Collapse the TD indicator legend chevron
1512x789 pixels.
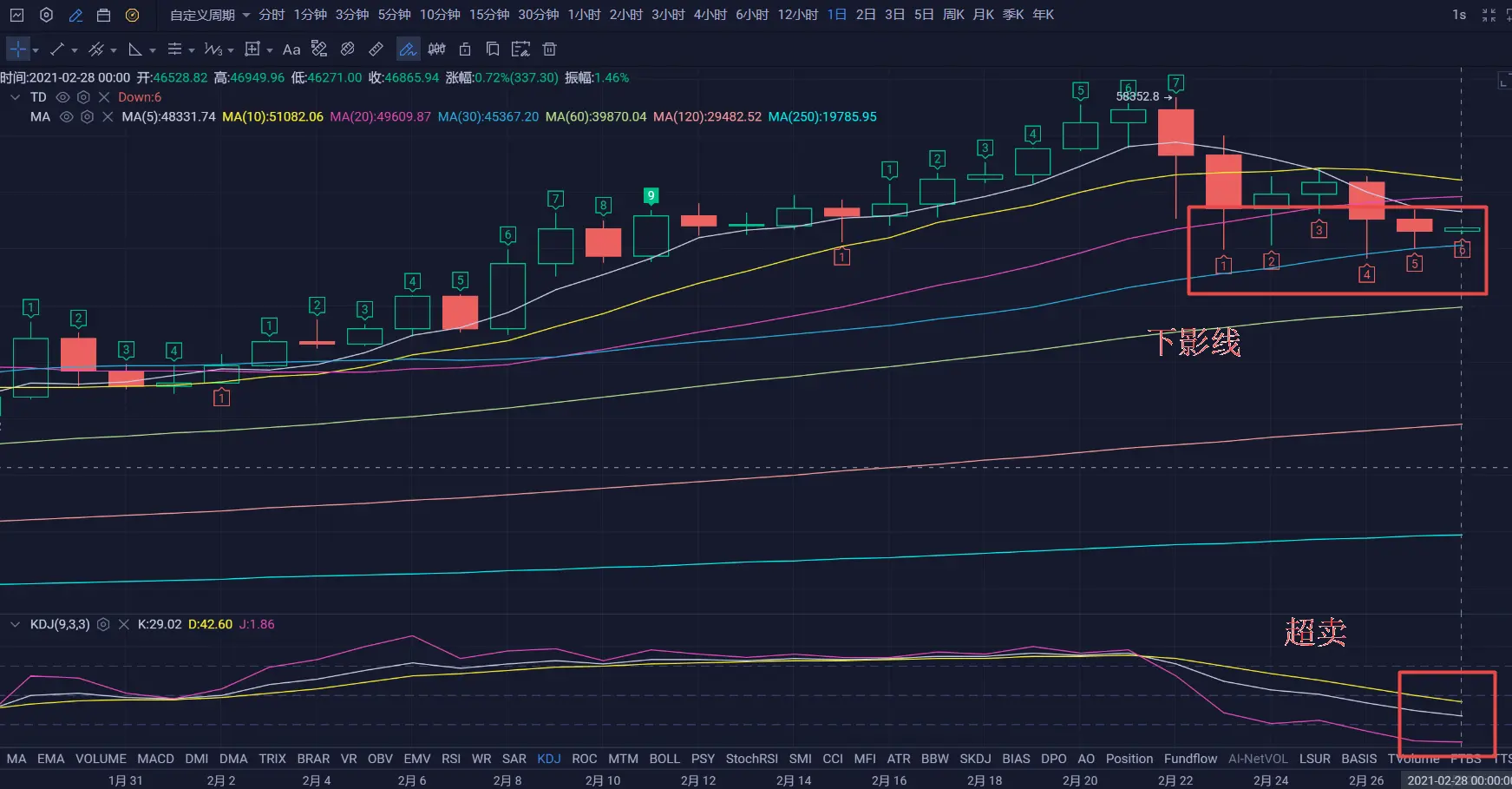pyautogui.click(x=15, y=97)
